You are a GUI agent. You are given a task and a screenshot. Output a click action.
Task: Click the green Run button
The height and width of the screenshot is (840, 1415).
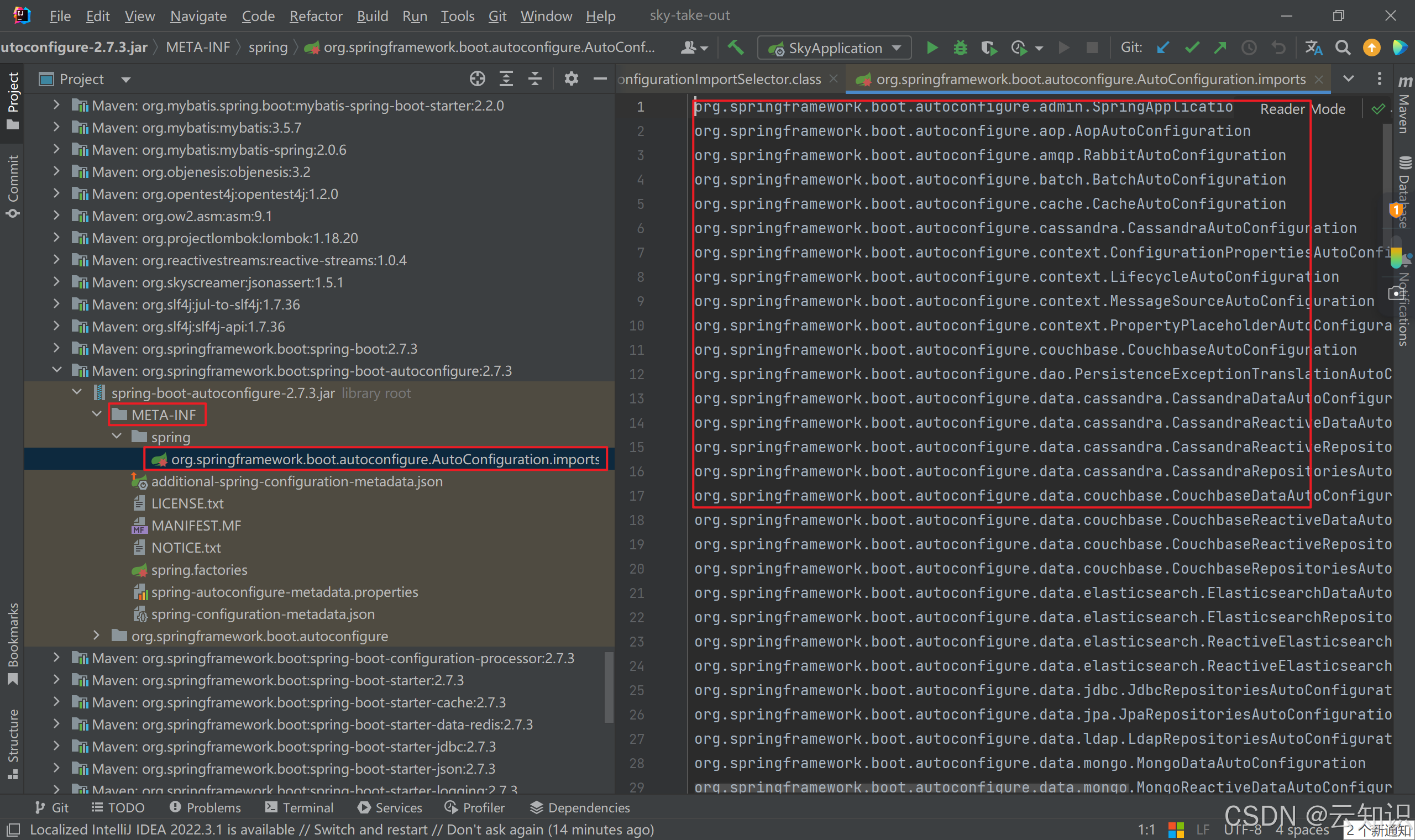click(932, 48)
